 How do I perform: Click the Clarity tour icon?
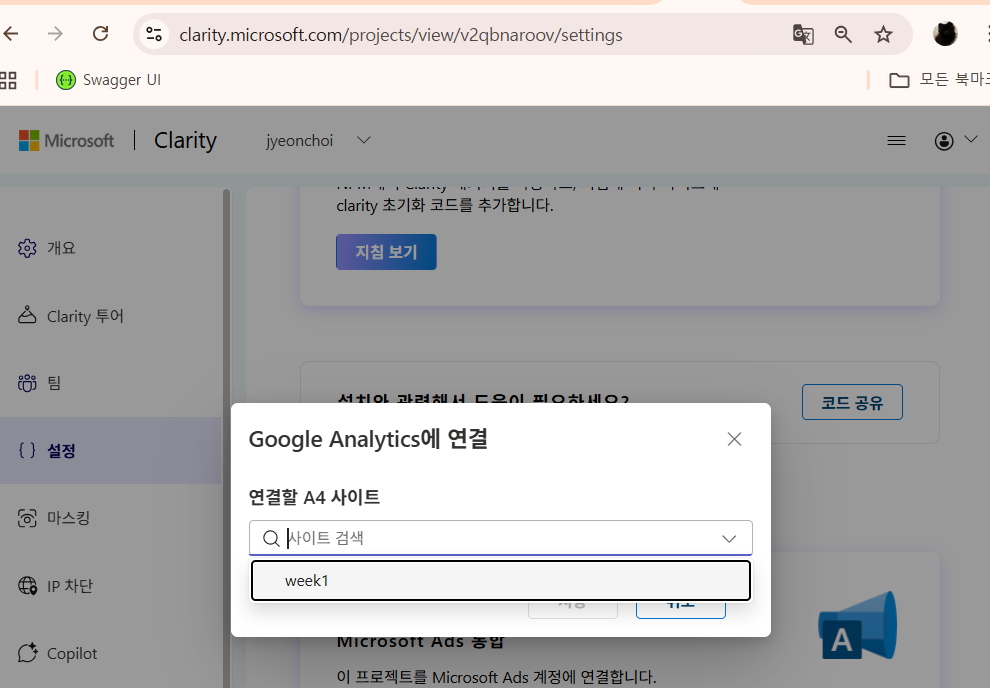(27, 315)
